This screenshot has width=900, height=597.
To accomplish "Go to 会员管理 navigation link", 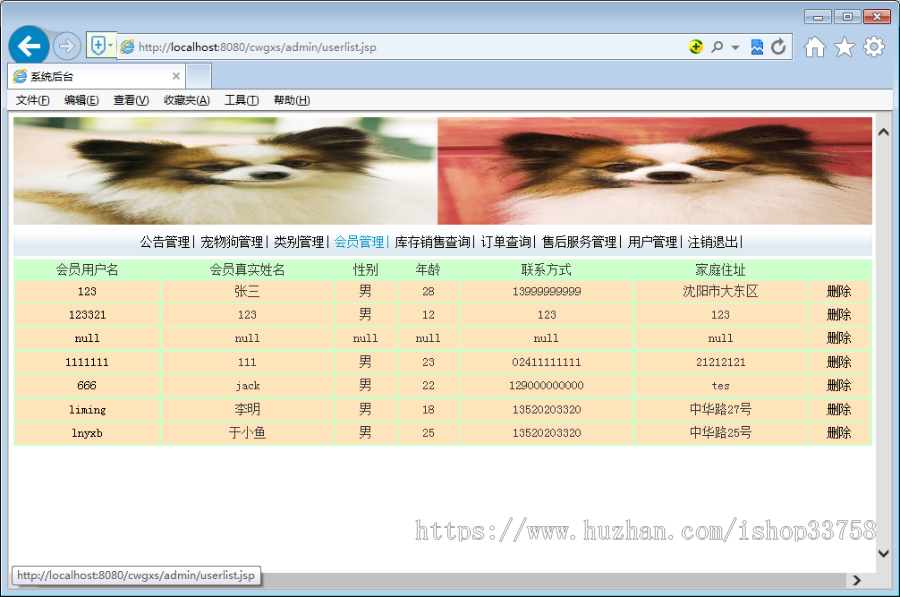I will [x=359, y=242].
